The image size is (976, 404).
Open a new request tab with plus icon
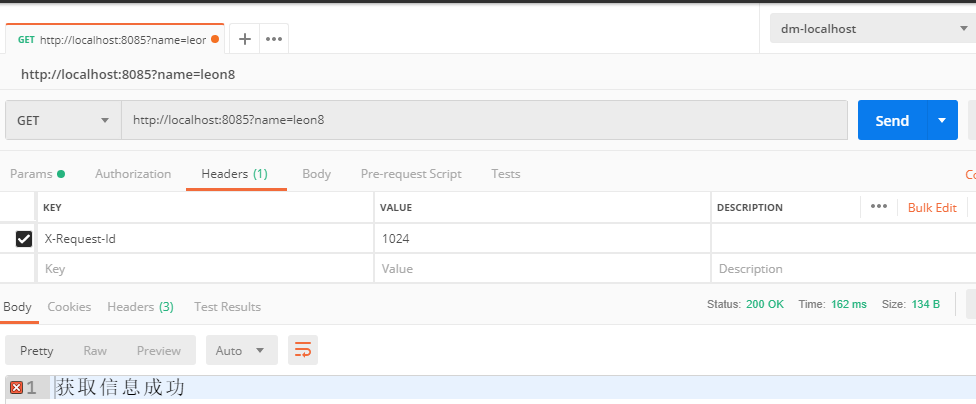pos(245,39)
